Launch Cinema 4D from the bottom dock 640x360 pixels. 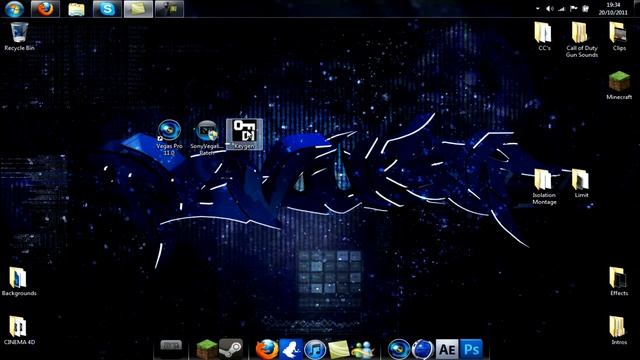tap(422, 349)
